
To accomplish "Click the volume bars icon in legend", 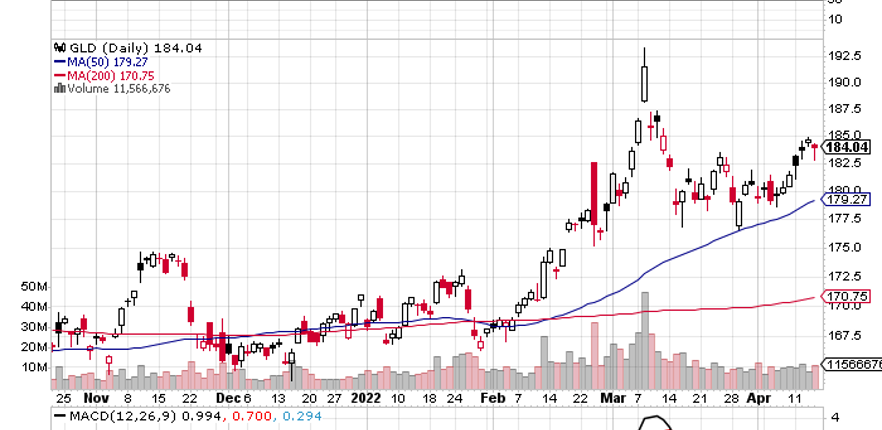I will [60, 89].
